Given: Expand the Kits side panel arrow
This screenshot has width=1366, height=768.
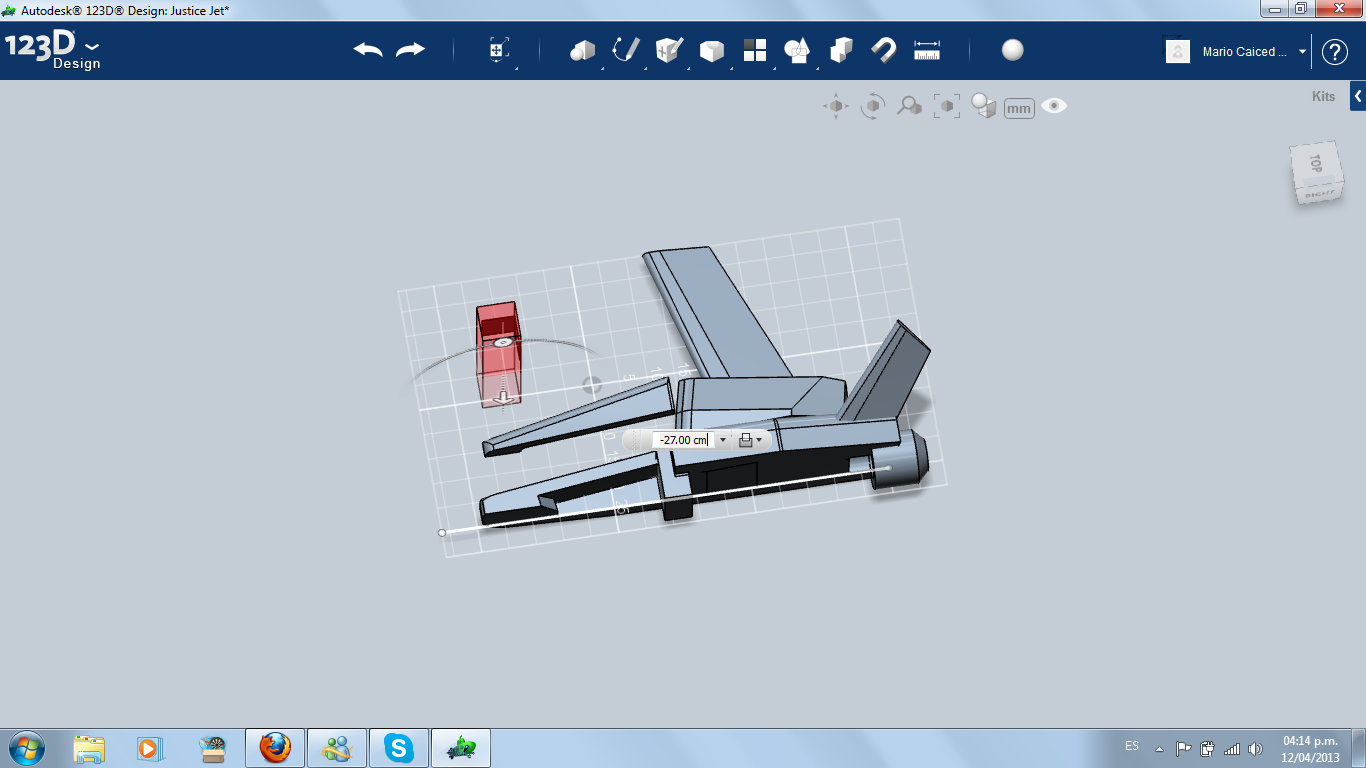Looking at the screenshot, I should tap(1358, 97).
